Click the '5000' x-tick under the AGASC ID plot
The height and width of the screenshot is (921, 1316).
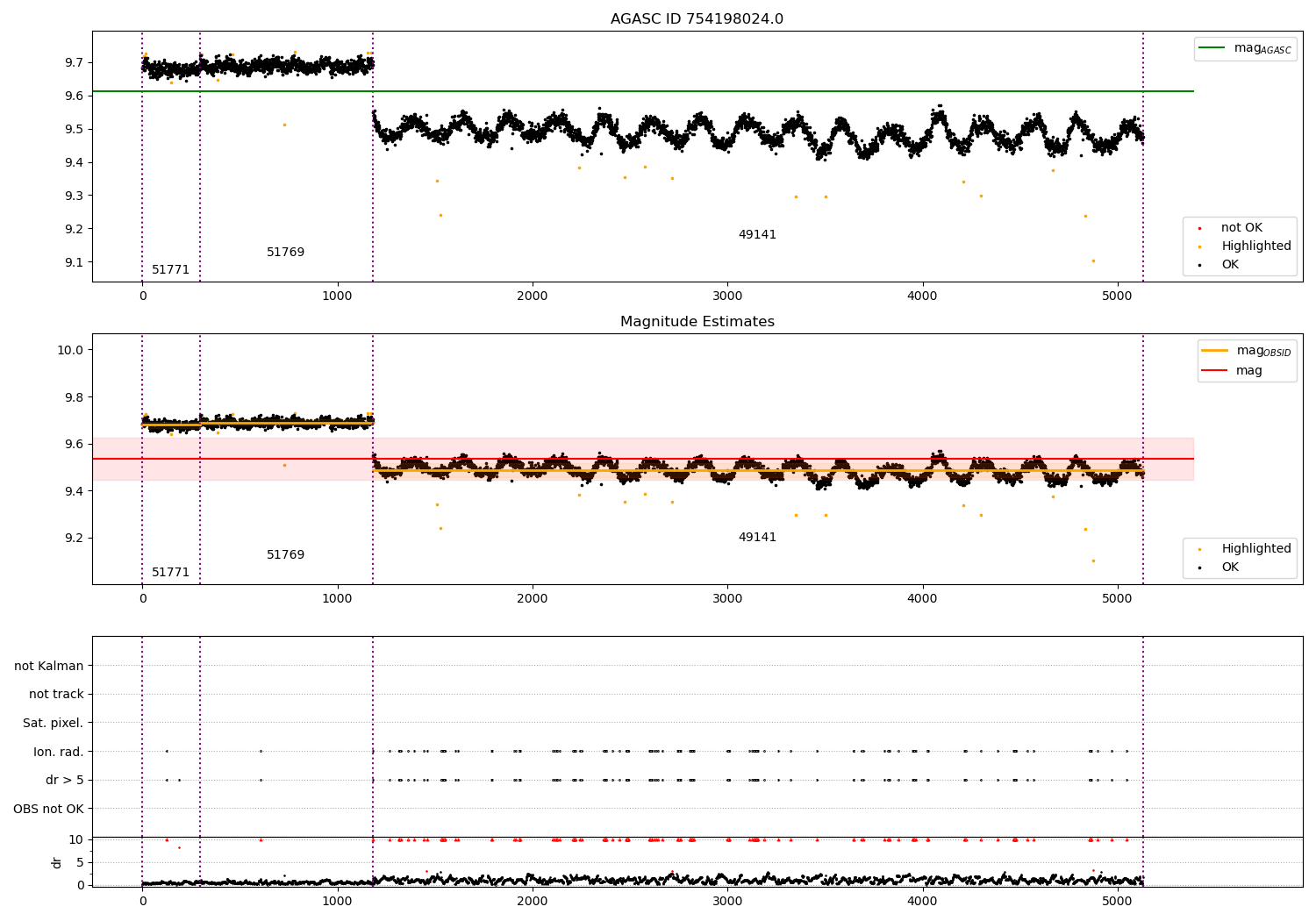point(1117,296)
